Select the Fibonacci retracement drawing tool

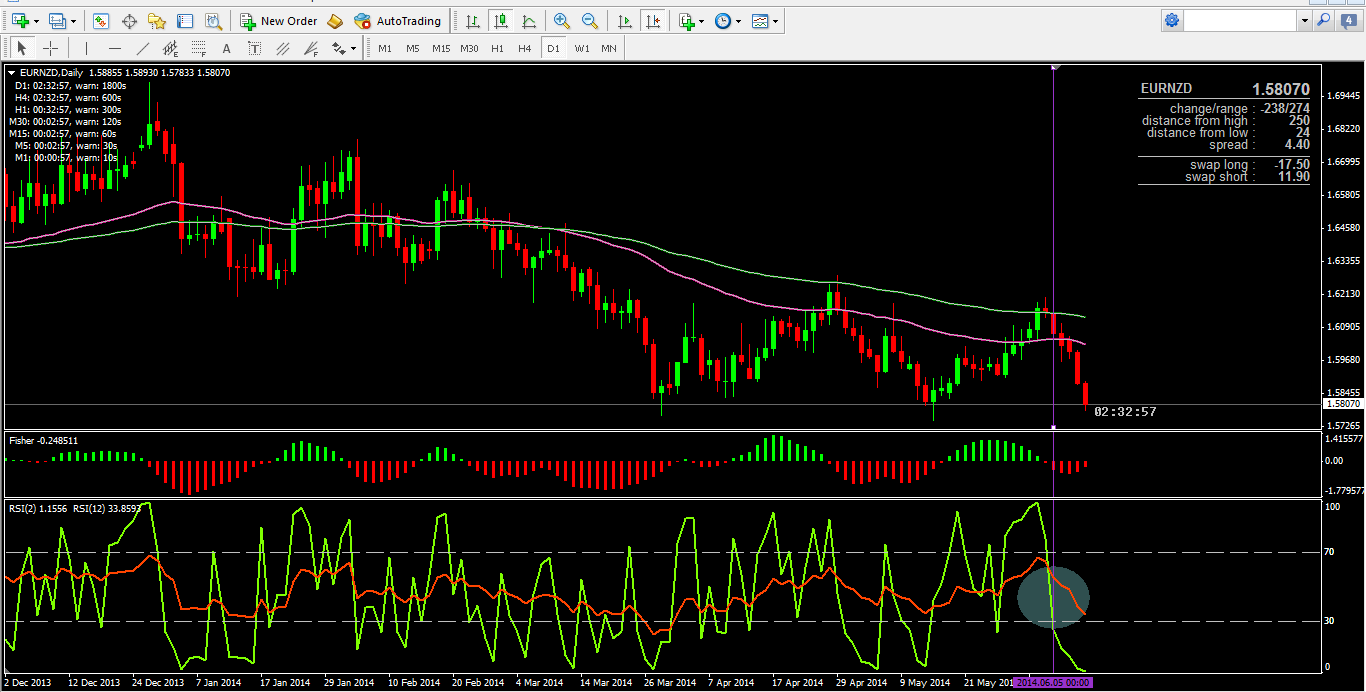[x=199, y=48]
